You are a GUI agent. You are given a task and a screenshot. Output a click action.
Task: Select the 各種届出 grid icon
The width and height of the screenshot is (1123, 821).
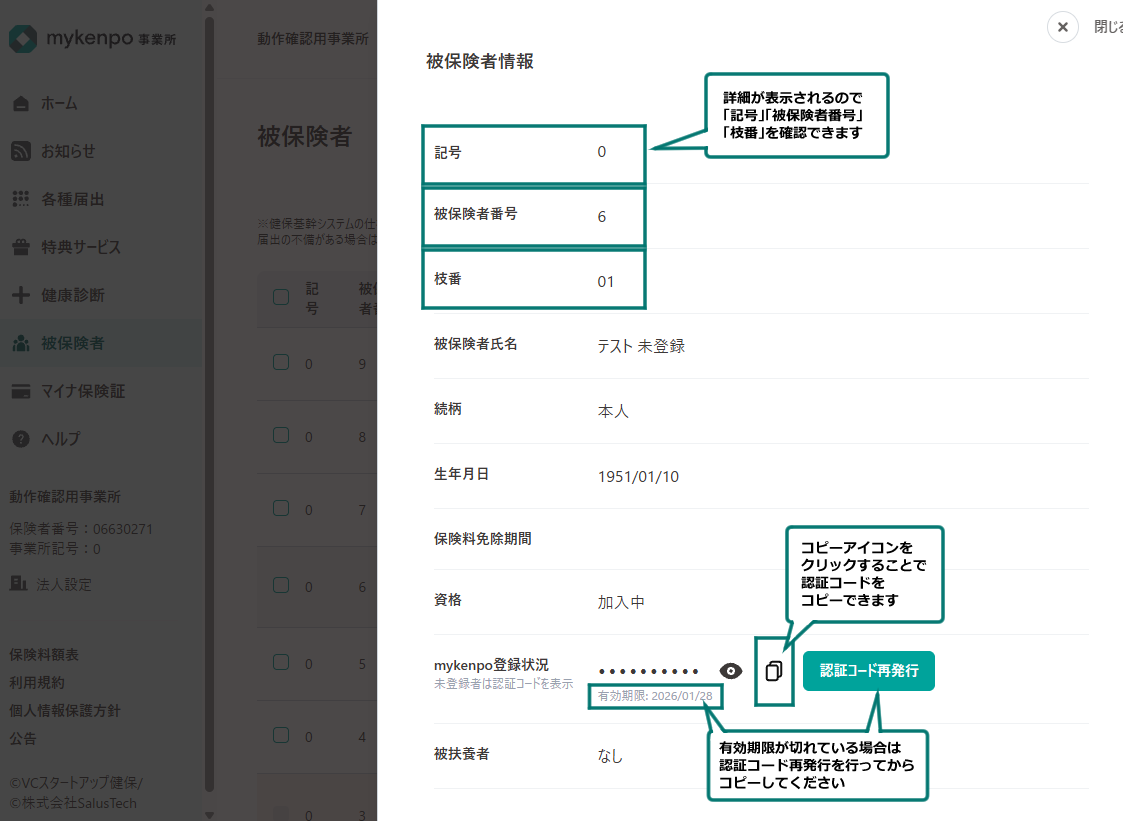[x=21, y=199]
